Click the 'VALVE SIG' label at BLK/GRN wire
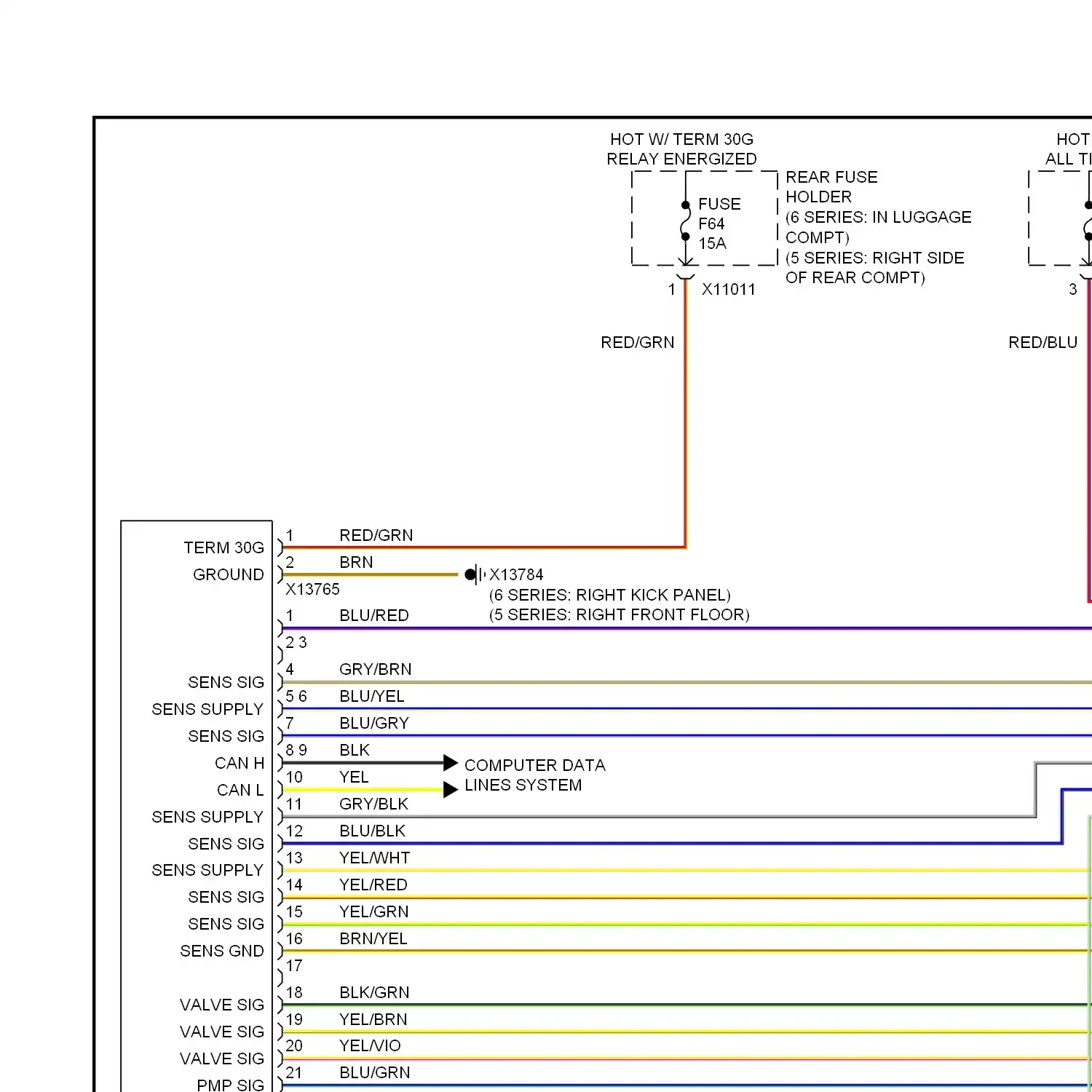This screenshot has height=1092, width=1092. (222, 1005)
